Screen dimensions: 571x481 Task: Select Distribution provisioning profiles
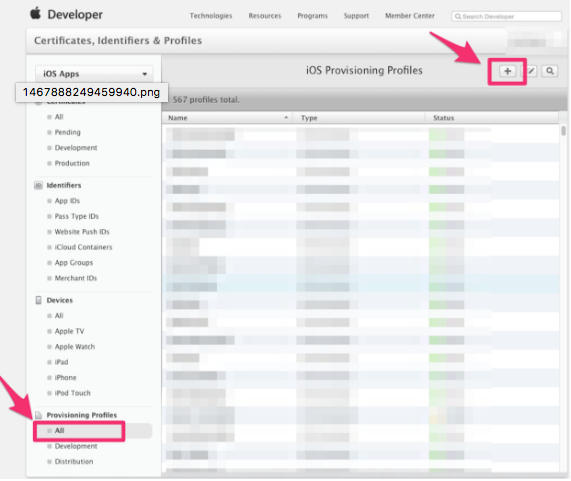(74, 461)
